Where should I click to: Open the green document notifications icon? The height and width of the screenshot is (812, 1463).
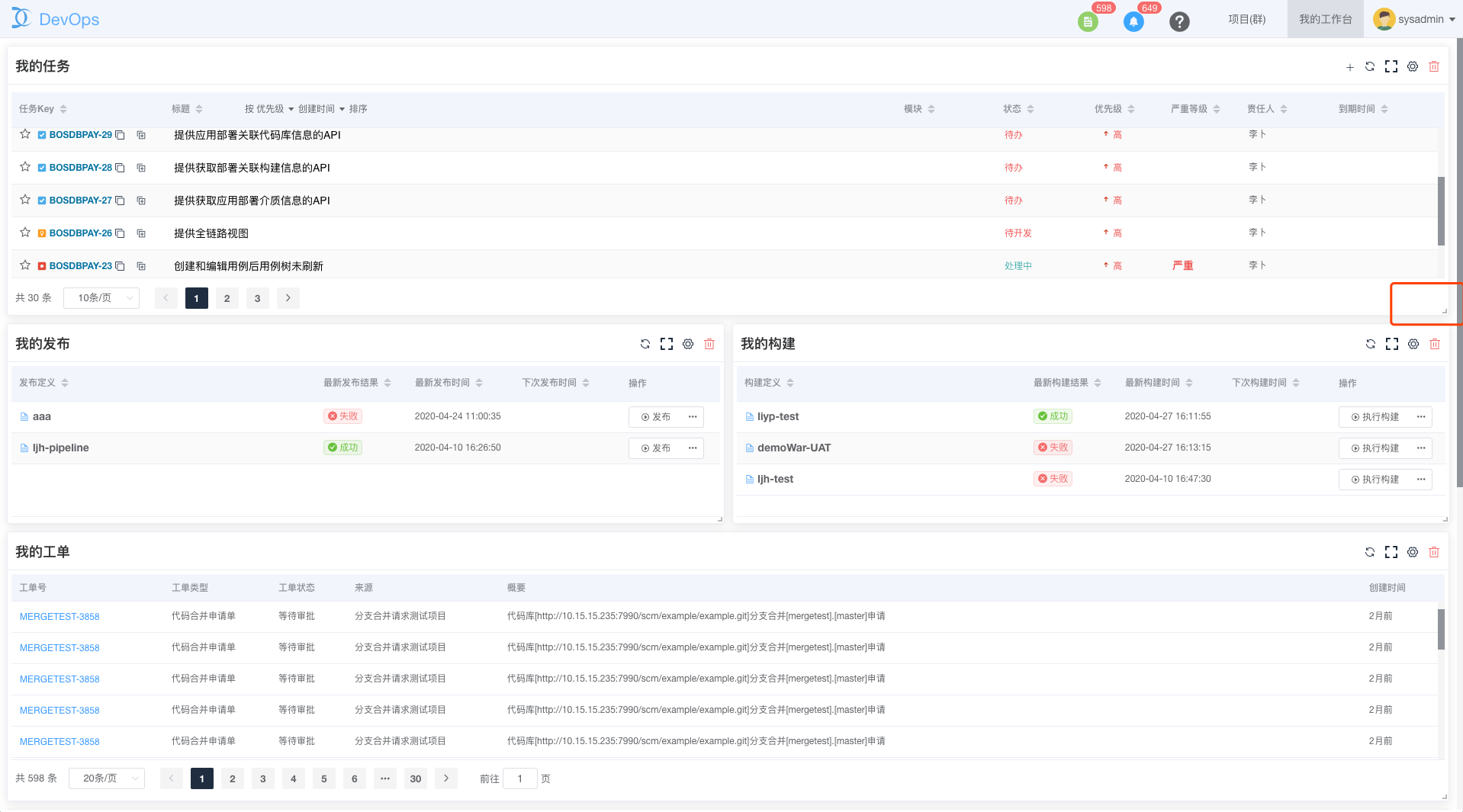(x=1088, y=21)
